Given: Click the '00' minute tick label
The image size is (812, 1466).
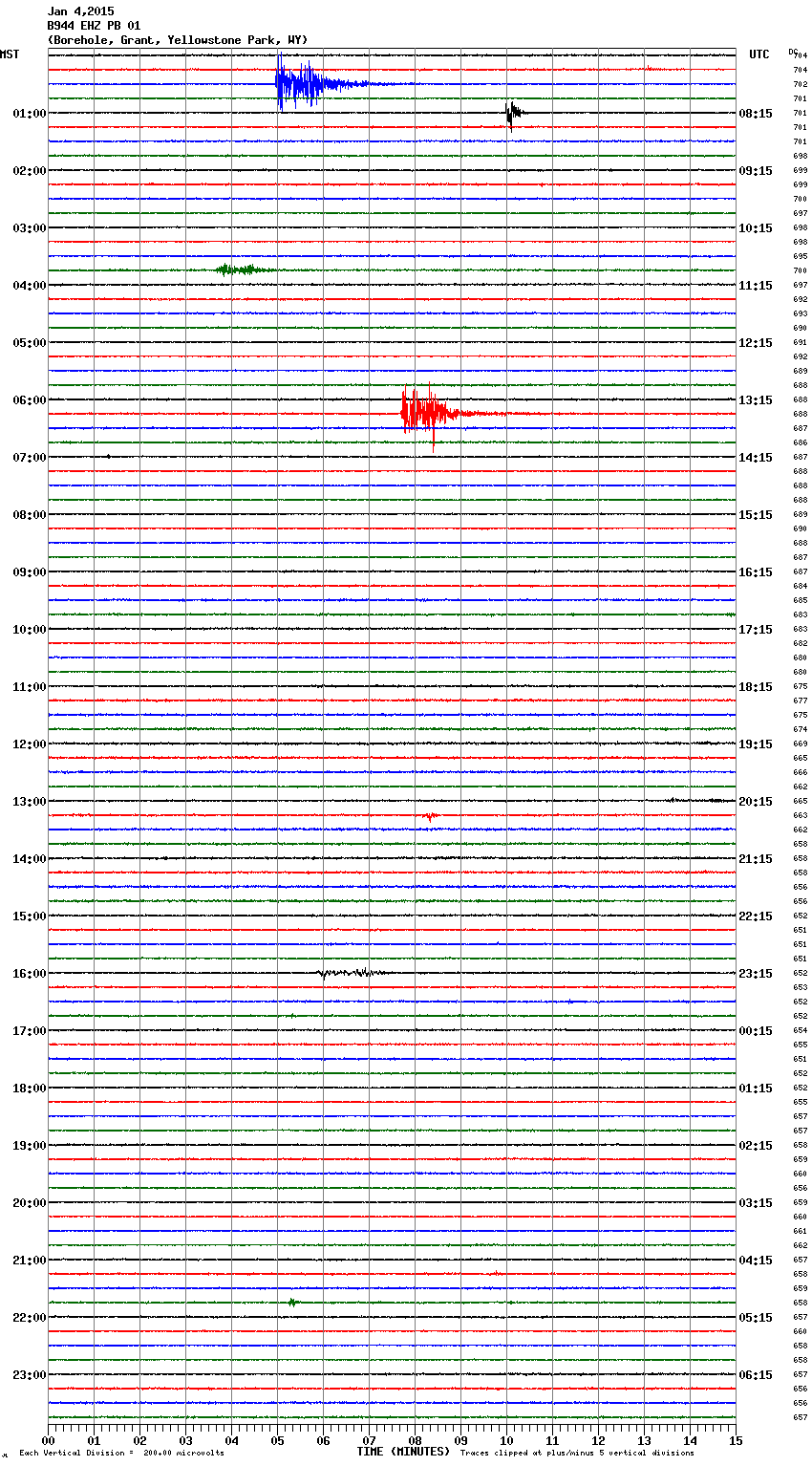Looking at the screenshot, I should 48,1440.
